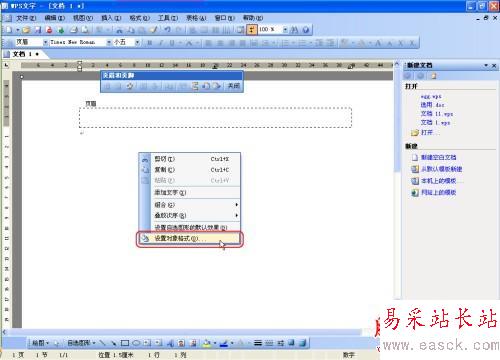The height and width of the screenshot is (360, 500).
Task: Click the Print Preview toolbar icon
Action: [85, 30]
